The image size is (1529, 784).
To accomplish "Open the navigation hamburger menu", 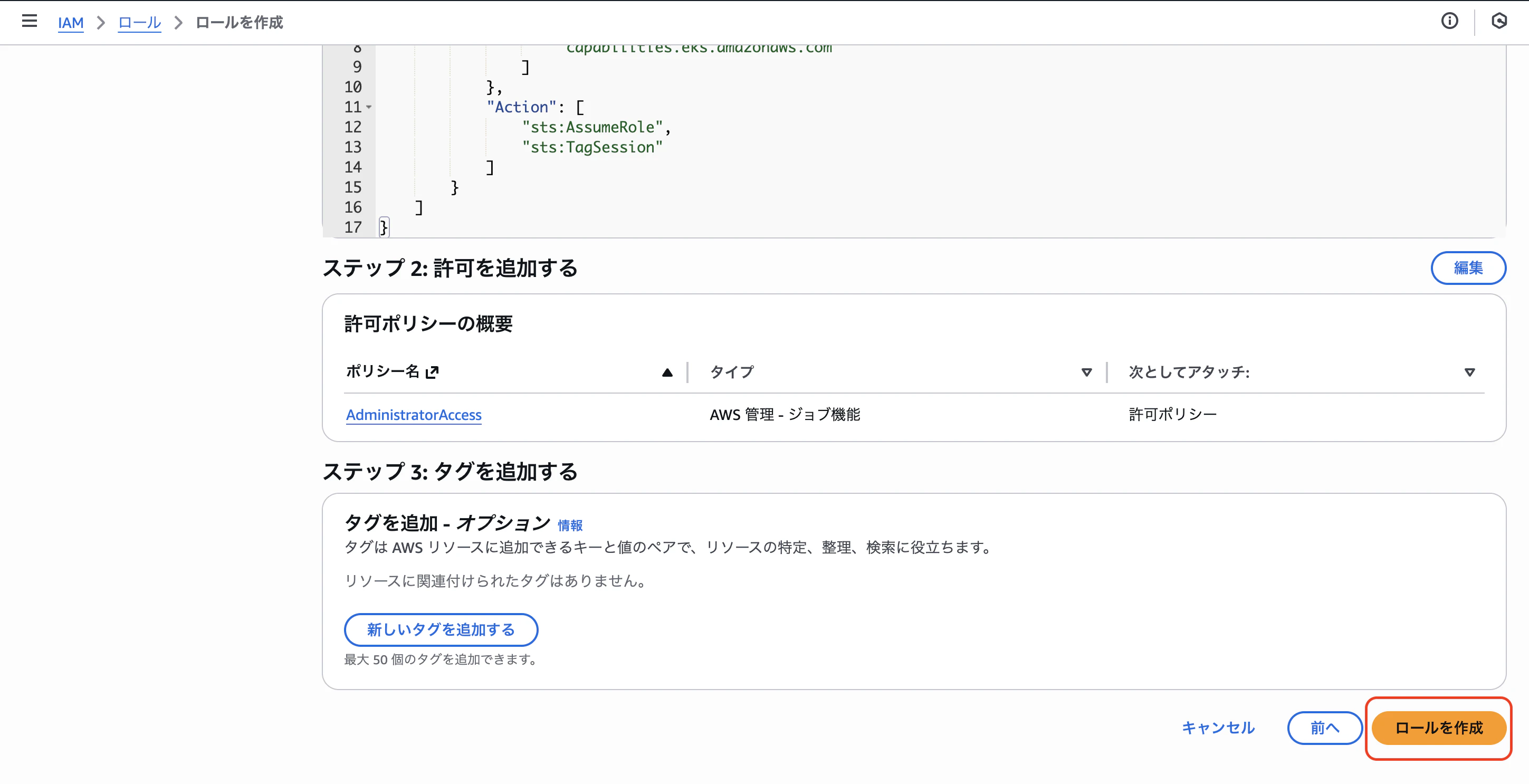I will coord(29,21).
